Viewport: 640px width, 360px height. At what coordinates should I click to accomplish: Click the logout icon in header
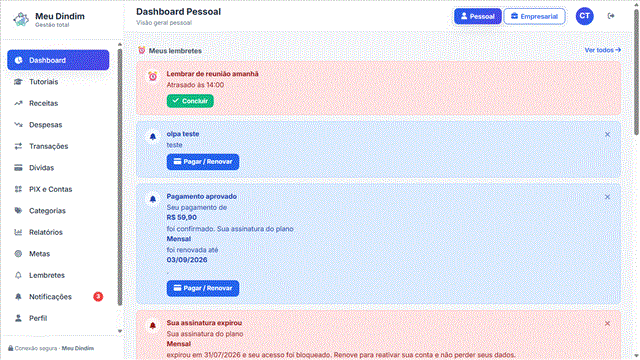[x=611, y=16]
